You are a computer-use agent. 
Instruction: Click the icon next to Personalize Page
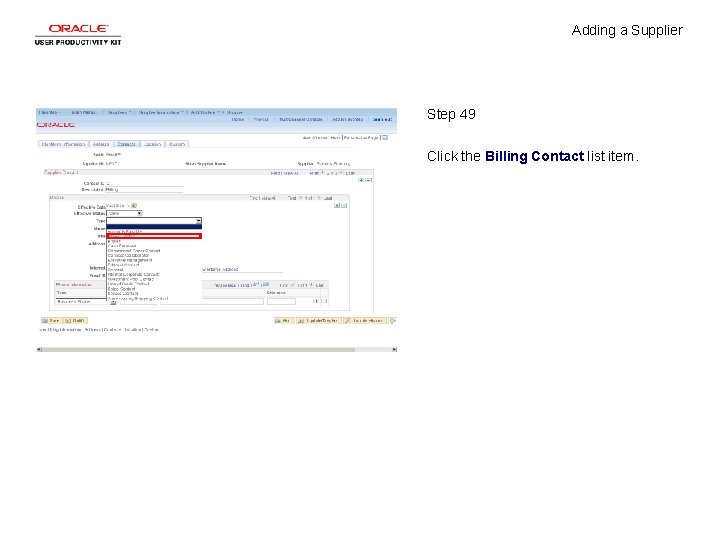point(385,137)
